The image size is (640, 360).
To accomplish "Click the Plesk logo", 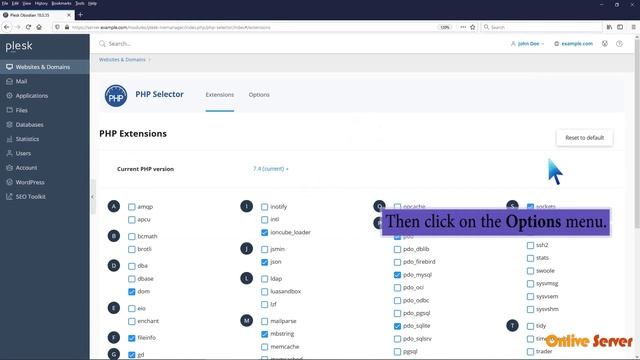I will tap(19, 46).
